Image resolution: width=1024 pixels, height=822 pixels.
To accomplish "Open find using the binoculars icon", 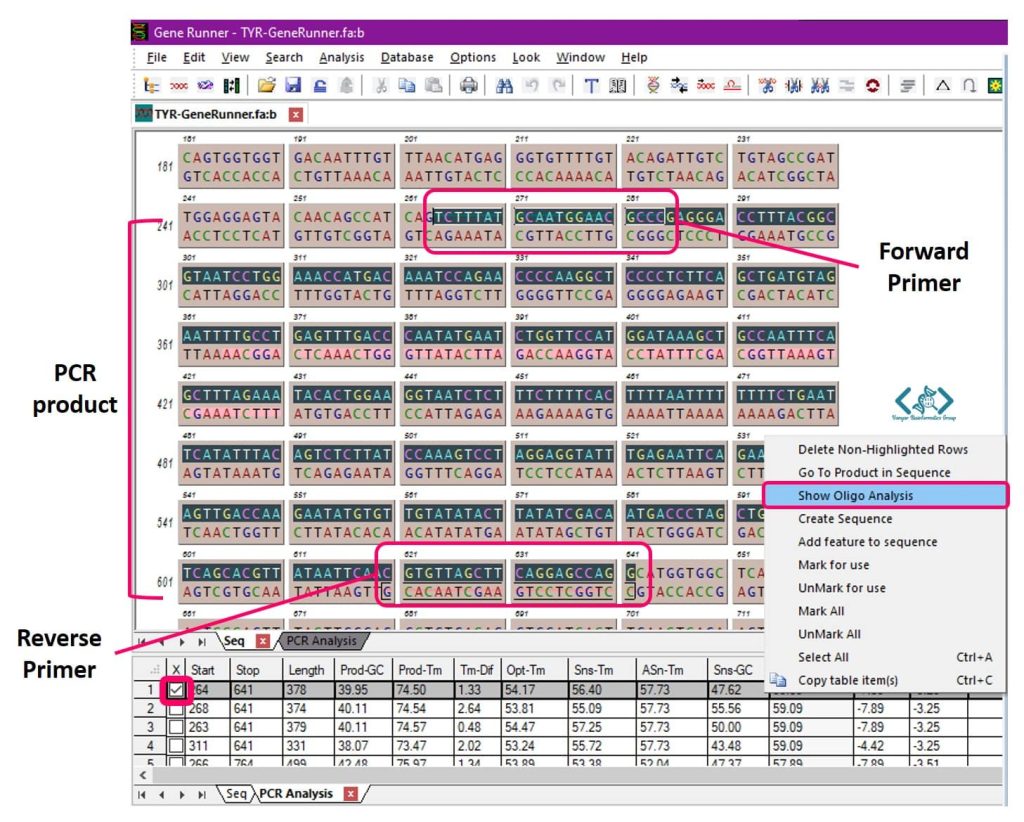I will click(504, 86).
